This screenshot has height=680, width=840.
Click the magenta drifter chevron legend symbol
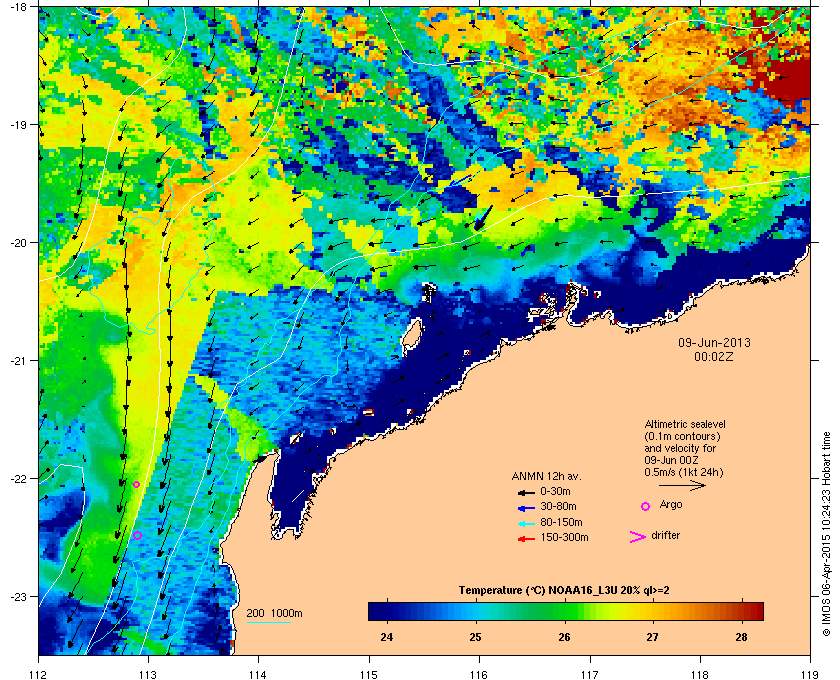click(638, 537)
